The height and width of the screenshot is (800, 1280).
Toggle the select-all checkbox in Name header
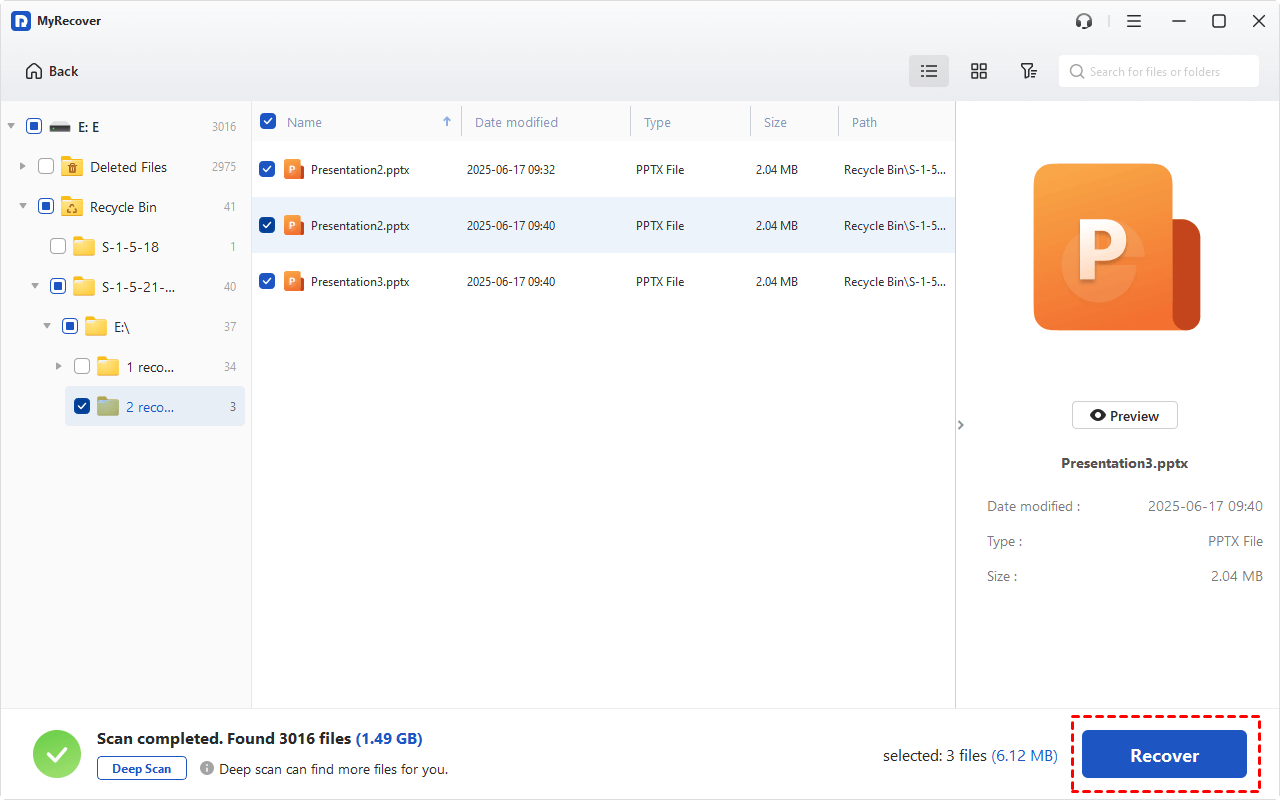[x=268, y=122]
